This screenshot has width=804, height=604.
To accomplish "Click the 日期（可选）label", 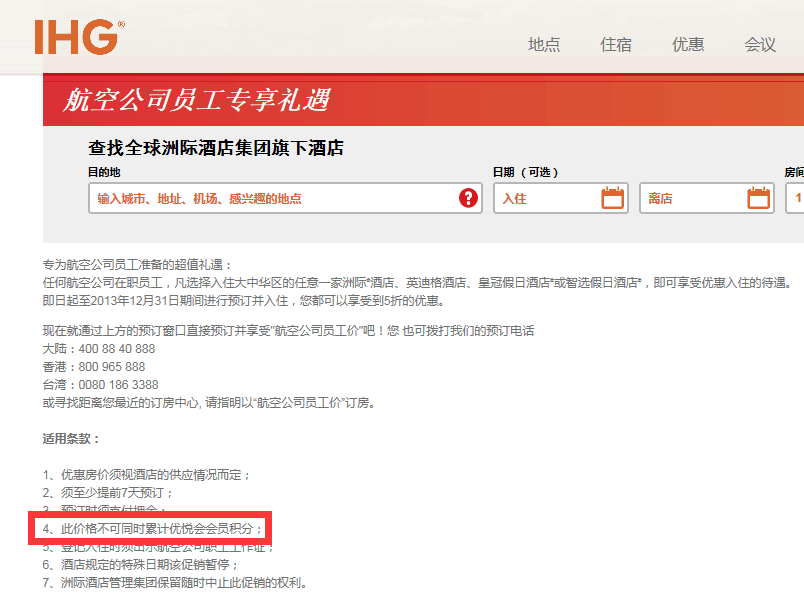I will pyautogui.click(x=525, y=172).
